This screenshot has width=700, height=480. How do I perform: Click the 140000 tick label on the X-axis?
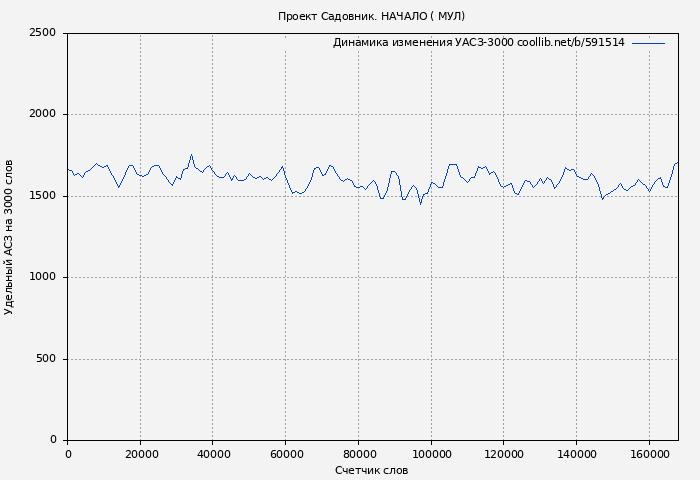click(576, 454)
